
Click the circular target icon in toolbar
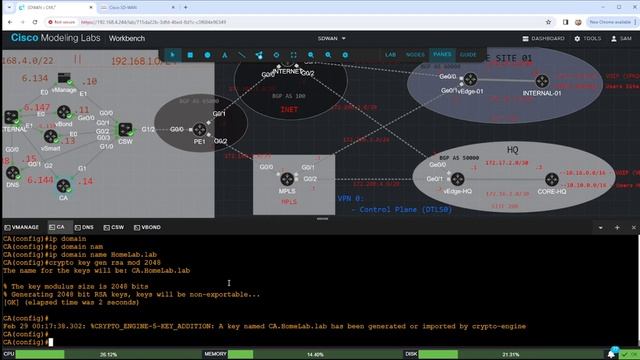click(276, 55)
